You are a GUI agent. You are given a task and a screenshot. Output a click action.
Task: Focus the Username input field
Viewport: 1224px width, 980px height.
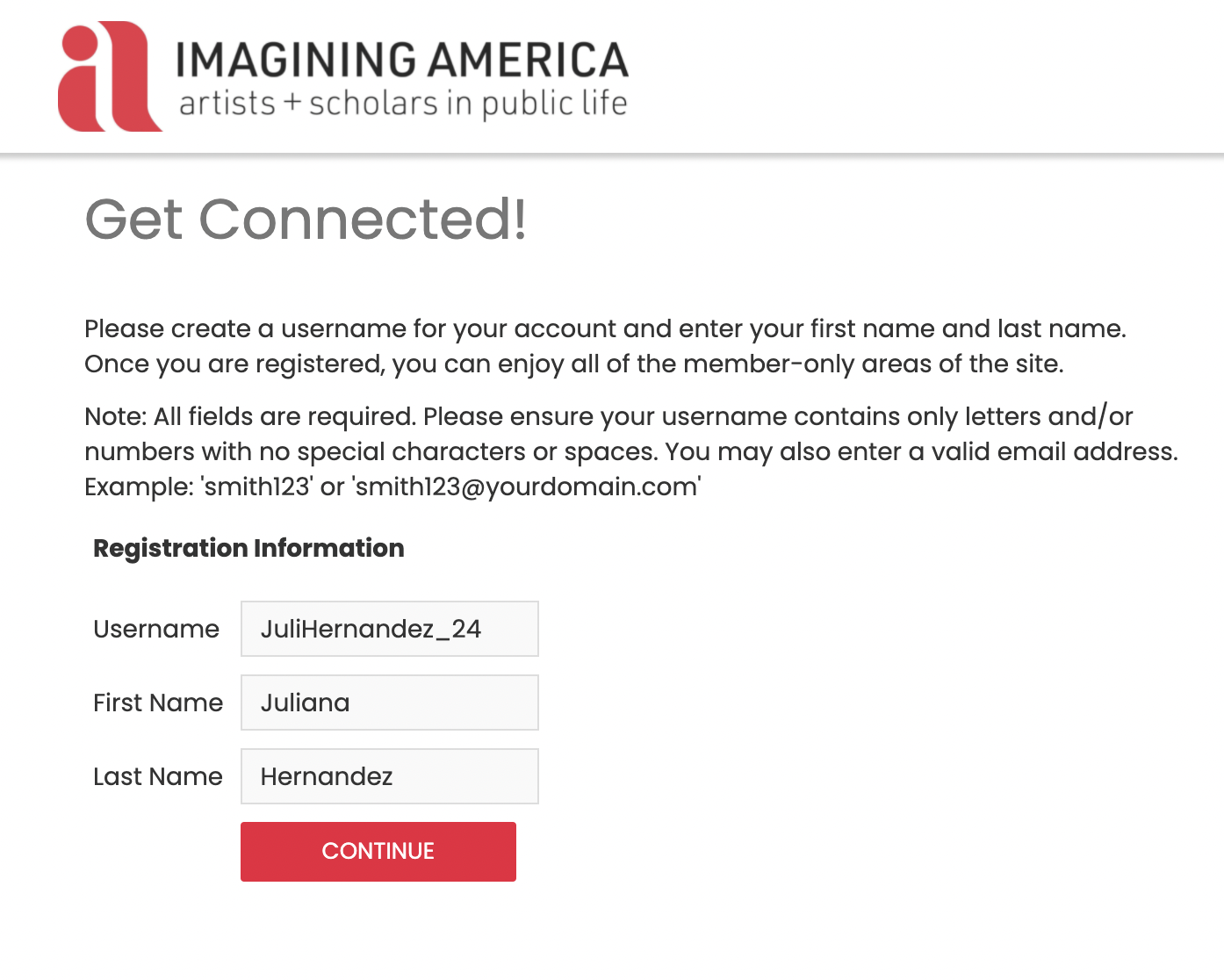tap(389, 629)
